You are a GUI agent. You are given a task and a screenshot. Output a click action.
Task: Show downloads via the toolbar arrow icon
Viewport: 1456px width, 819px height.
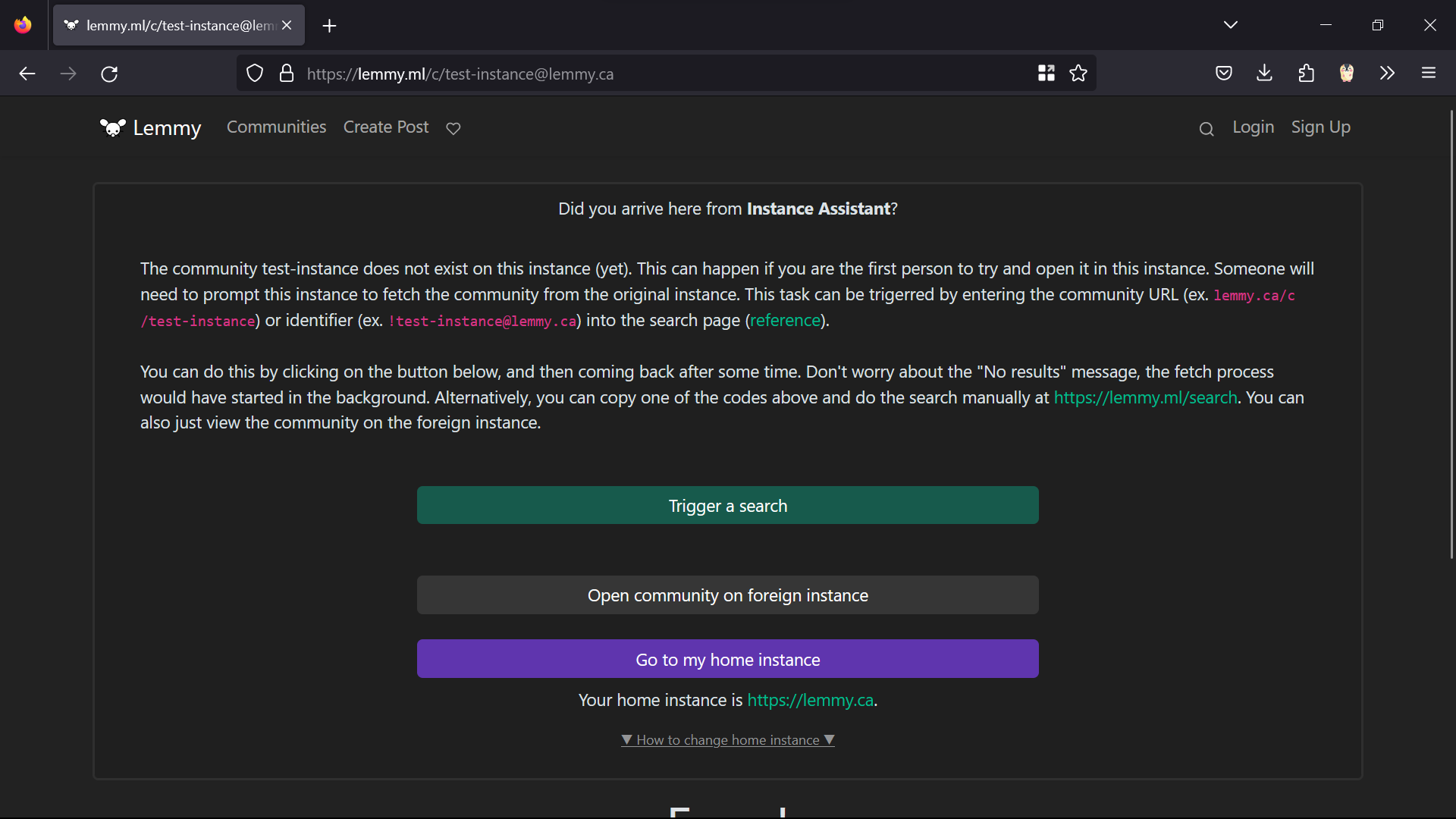click(x=1264, y=74)
